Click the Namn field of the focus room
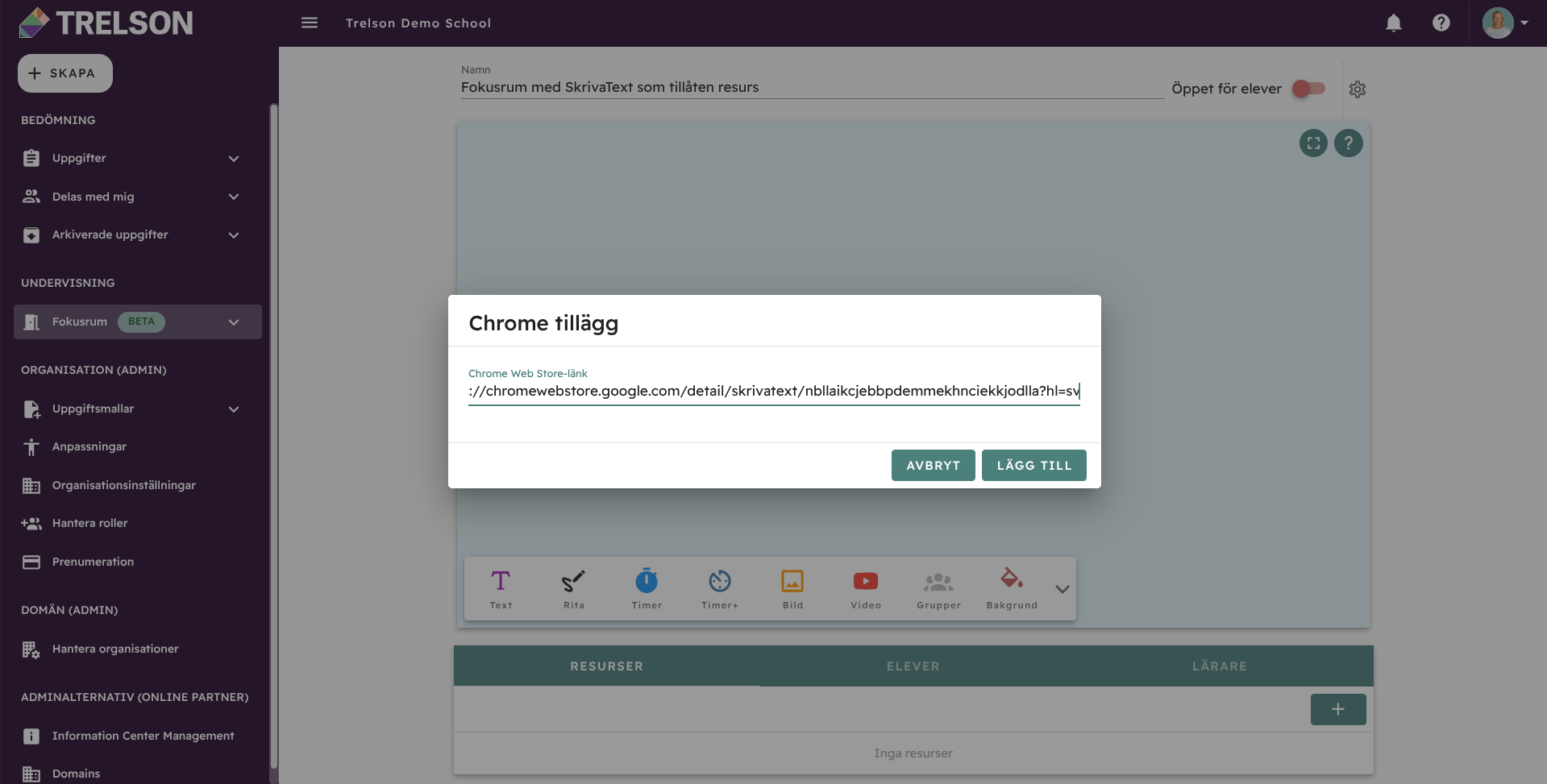This screenshot has height=784, width=1547. 813,87
